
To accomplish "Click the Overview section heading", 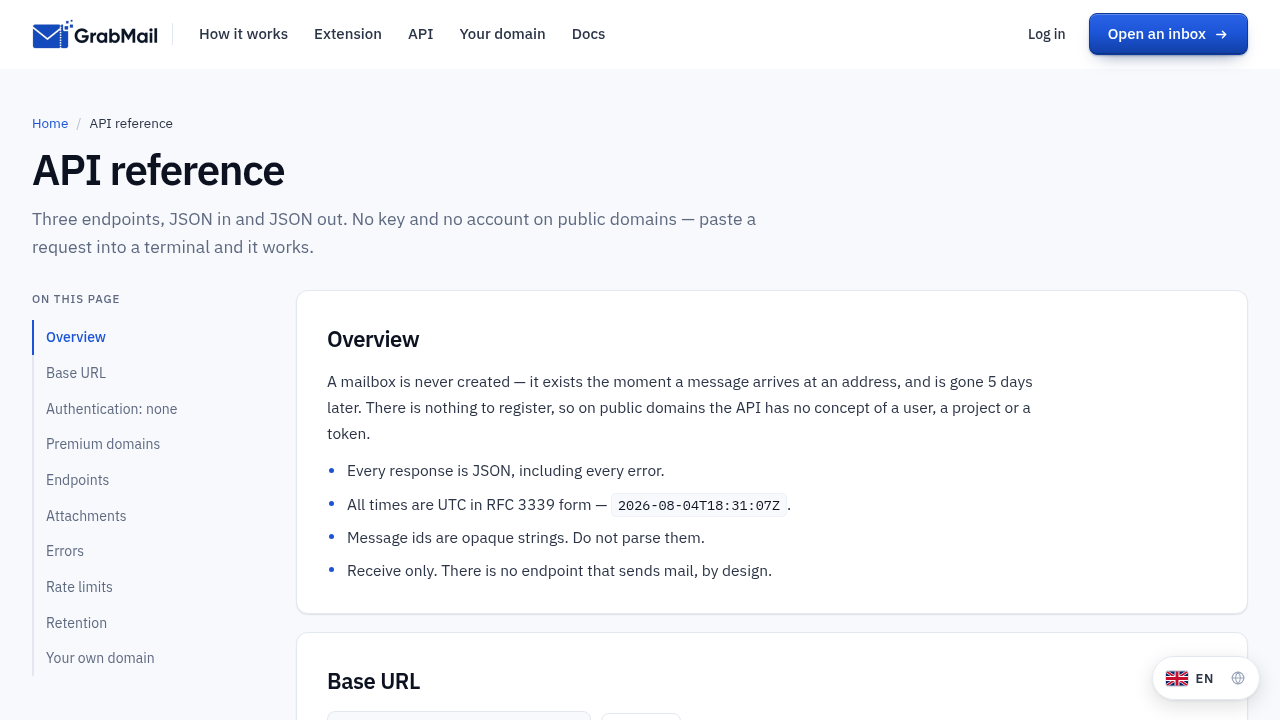I will tap(373, 339).
